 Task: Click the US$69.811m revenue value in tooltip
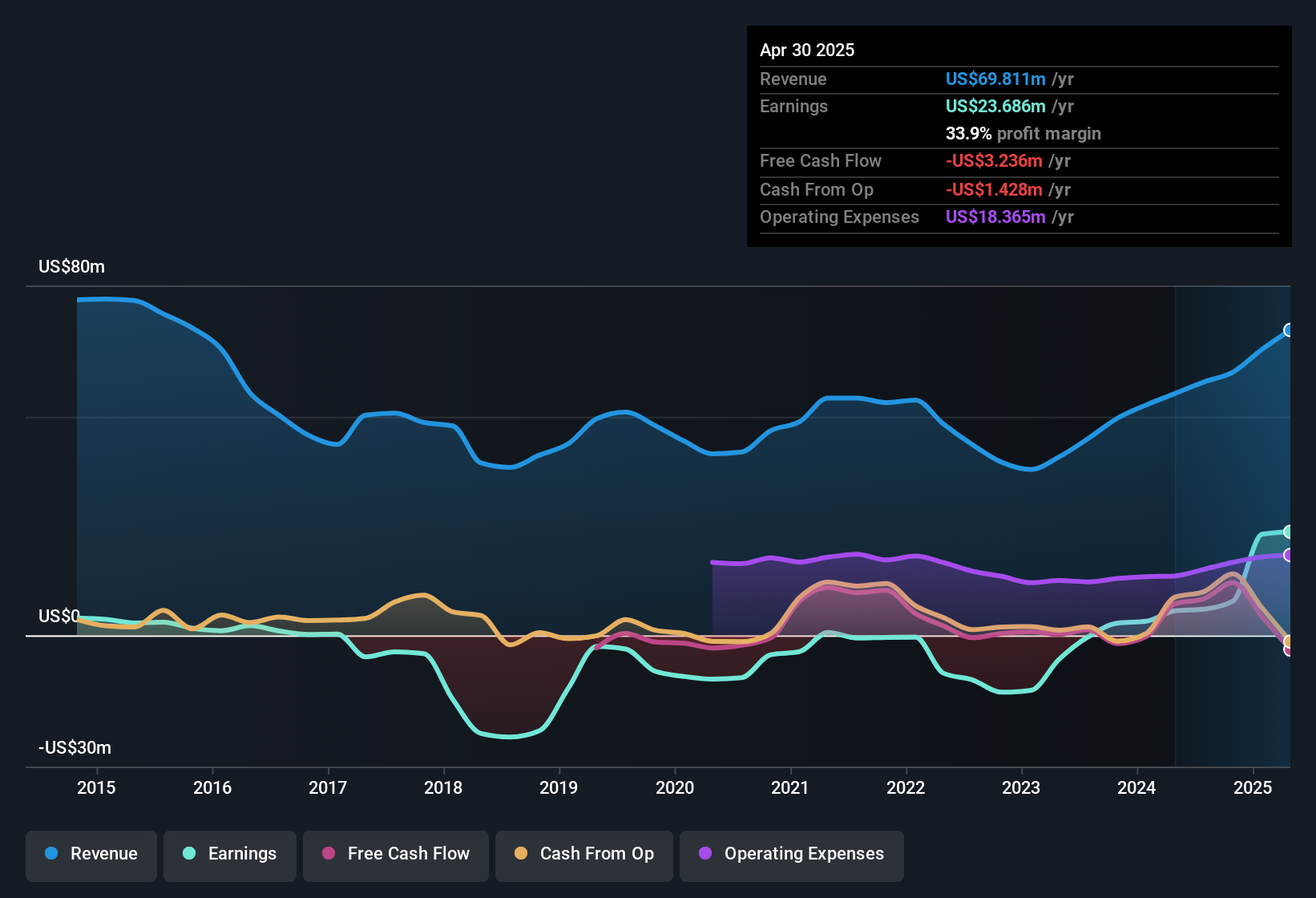point(995,79)
